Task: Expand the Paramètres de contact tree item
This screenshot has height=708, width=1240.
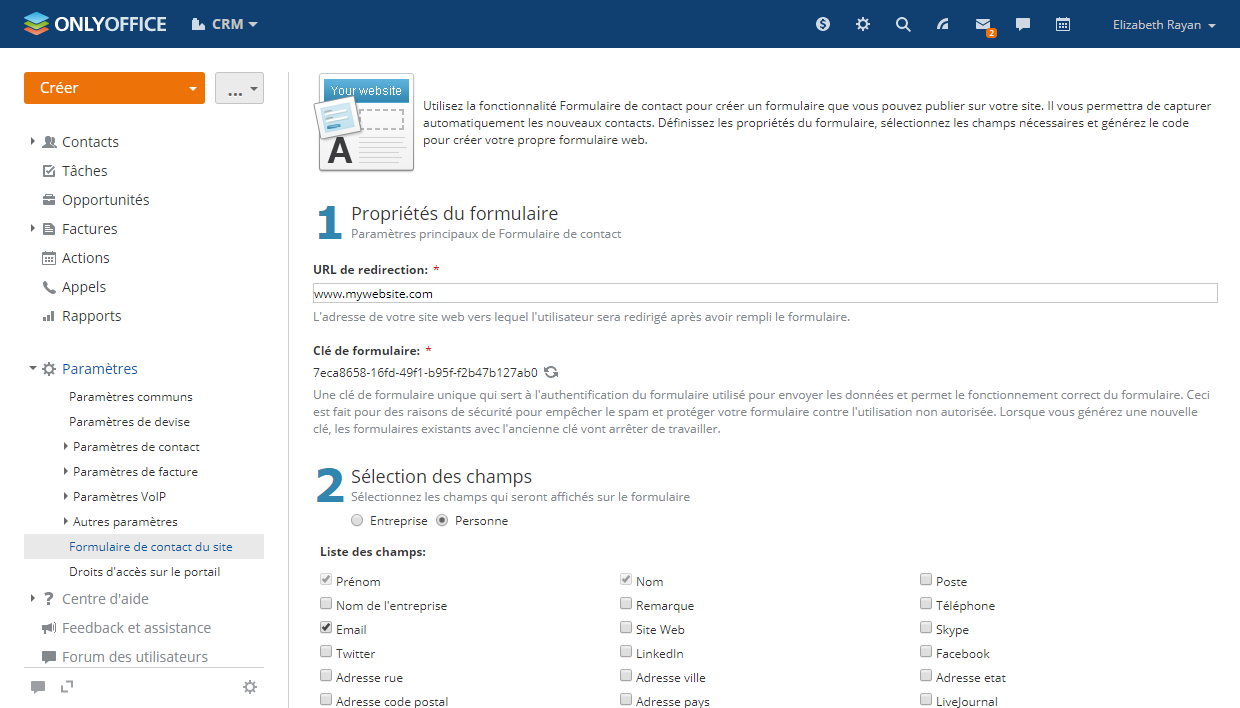Action: pos(66,447)
